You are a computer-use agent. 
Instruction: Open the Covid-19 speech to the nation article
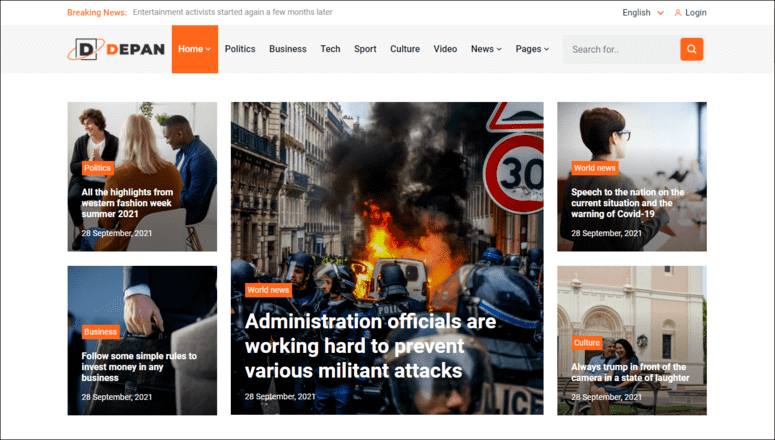coord(627,203)
